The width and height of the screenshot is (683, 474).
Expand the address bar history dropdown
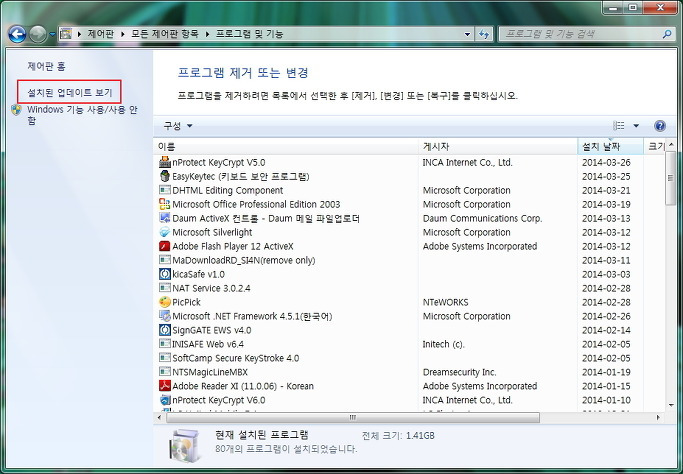click(467, 34)
